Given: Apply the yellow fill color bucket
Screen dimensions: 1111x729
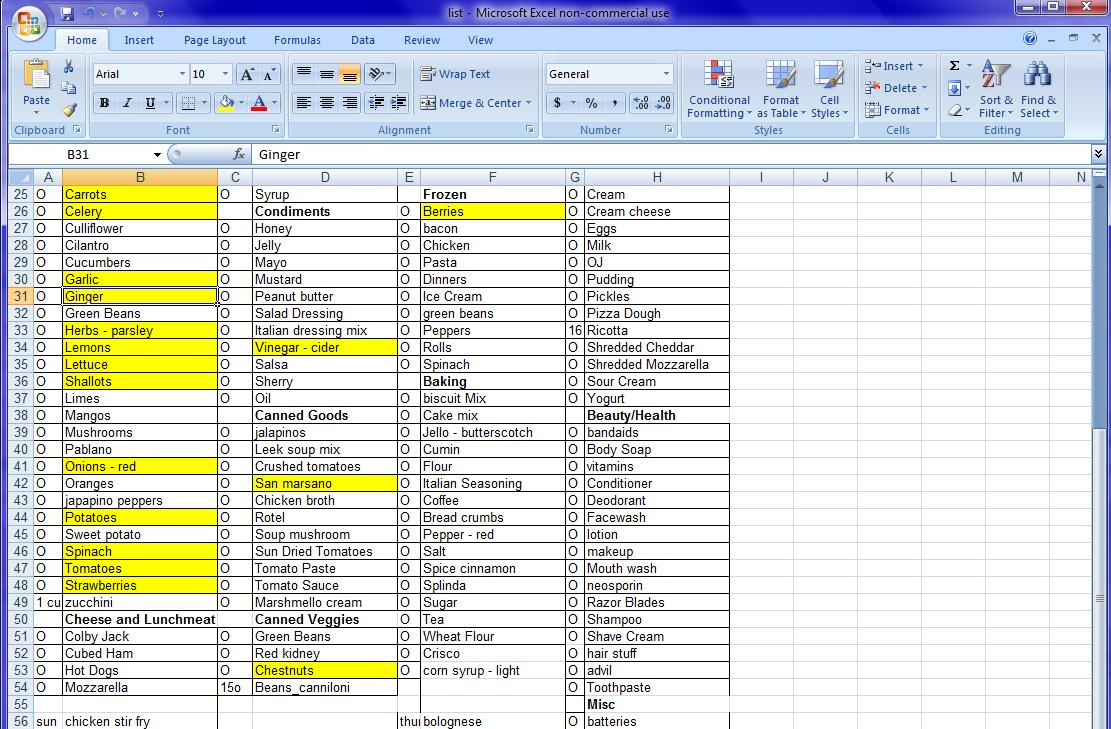Looking at the screenshot, I should [227, 103].
